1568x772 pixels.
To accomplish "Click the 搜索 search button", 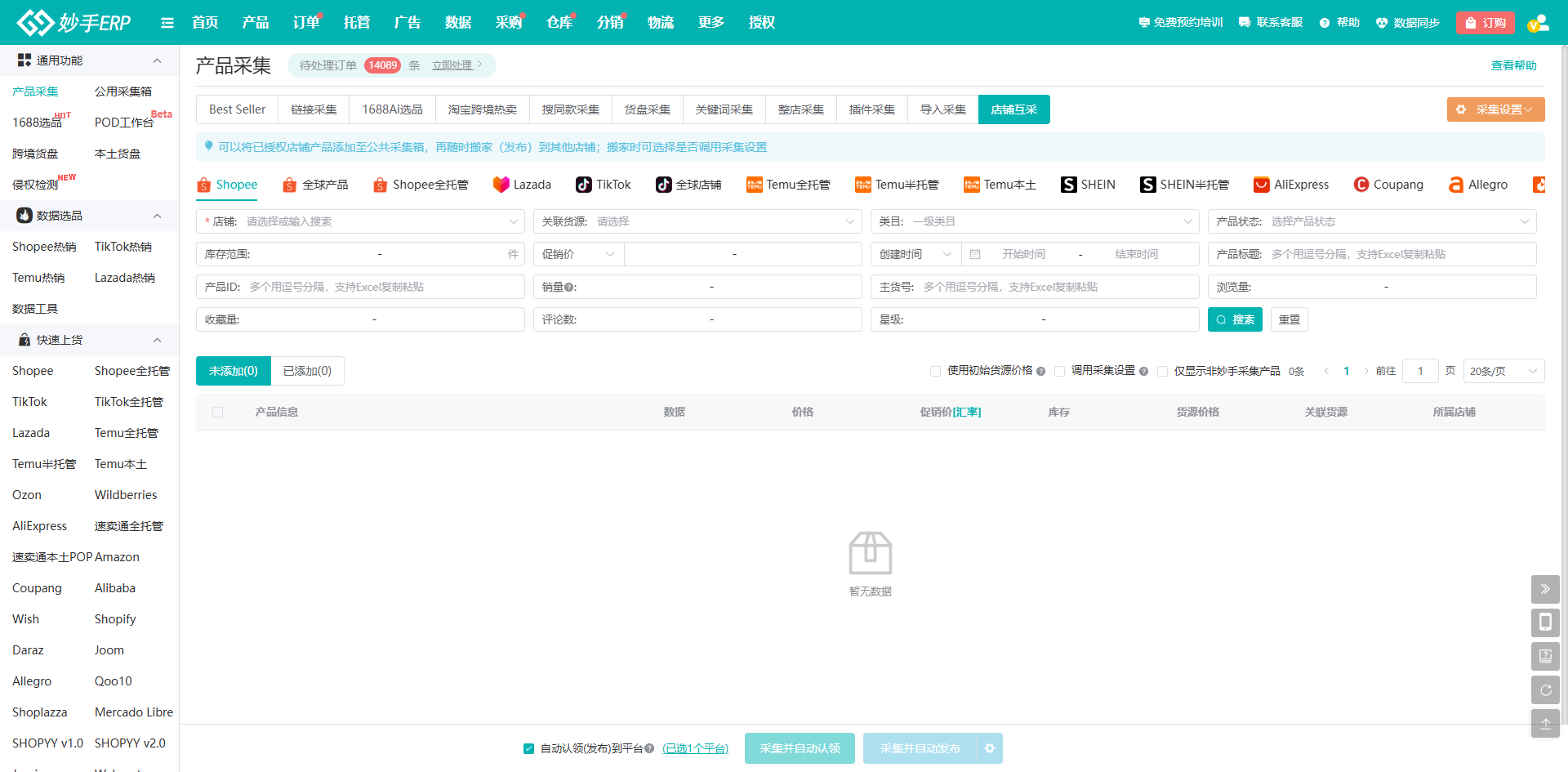I will (1235, 319).
